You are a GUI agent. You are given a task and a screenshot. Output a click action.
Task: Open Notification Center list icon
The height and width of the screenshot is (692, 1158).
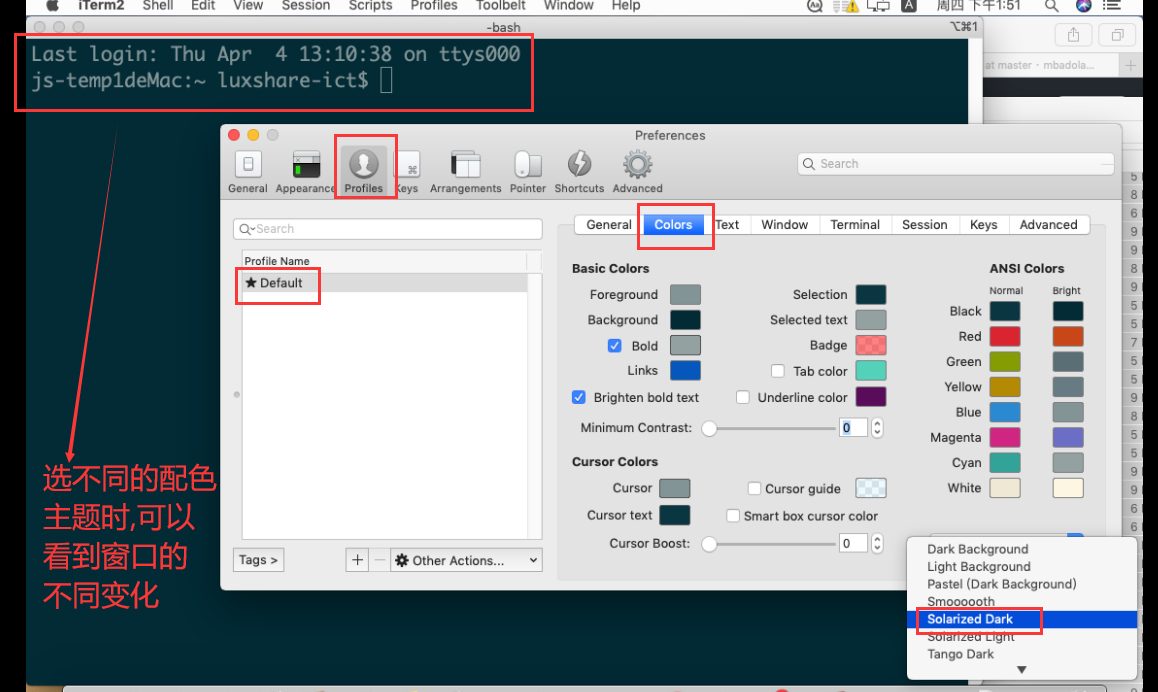(x=1111, y=6)
